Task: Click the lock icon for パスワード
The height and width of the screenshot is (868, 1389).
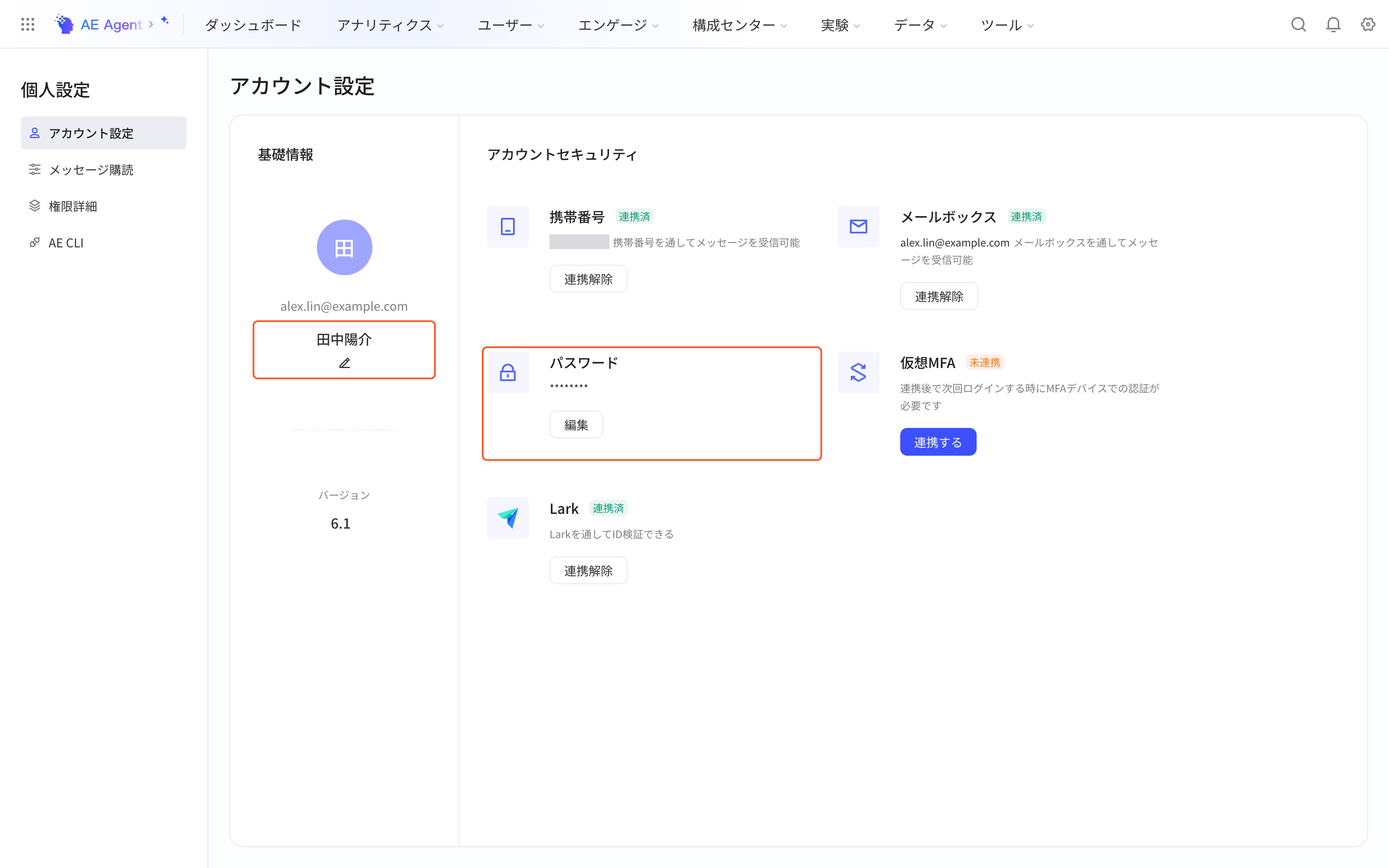Action: click(507, 372)
